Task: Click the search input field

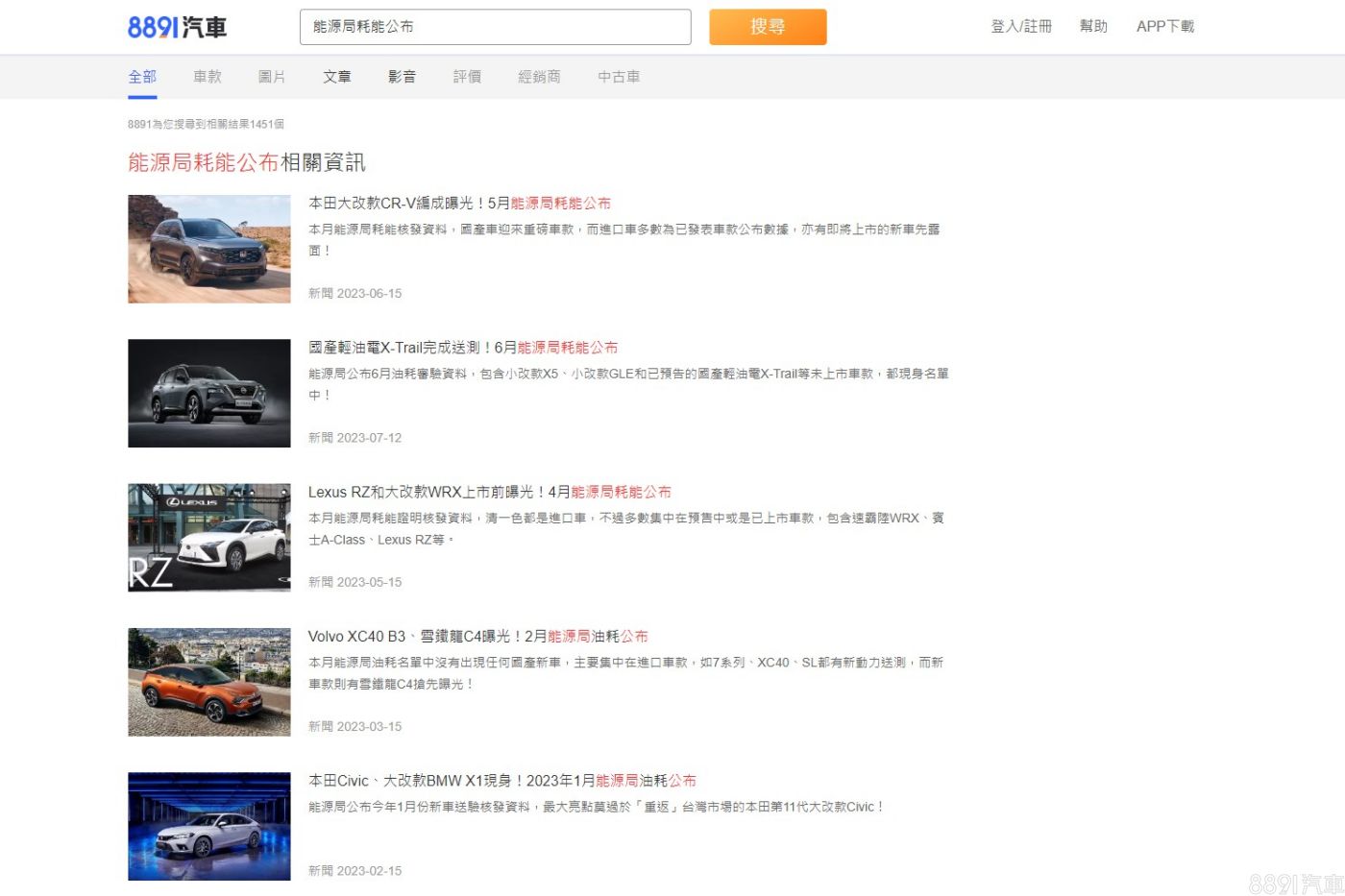Action: [495, 27]
